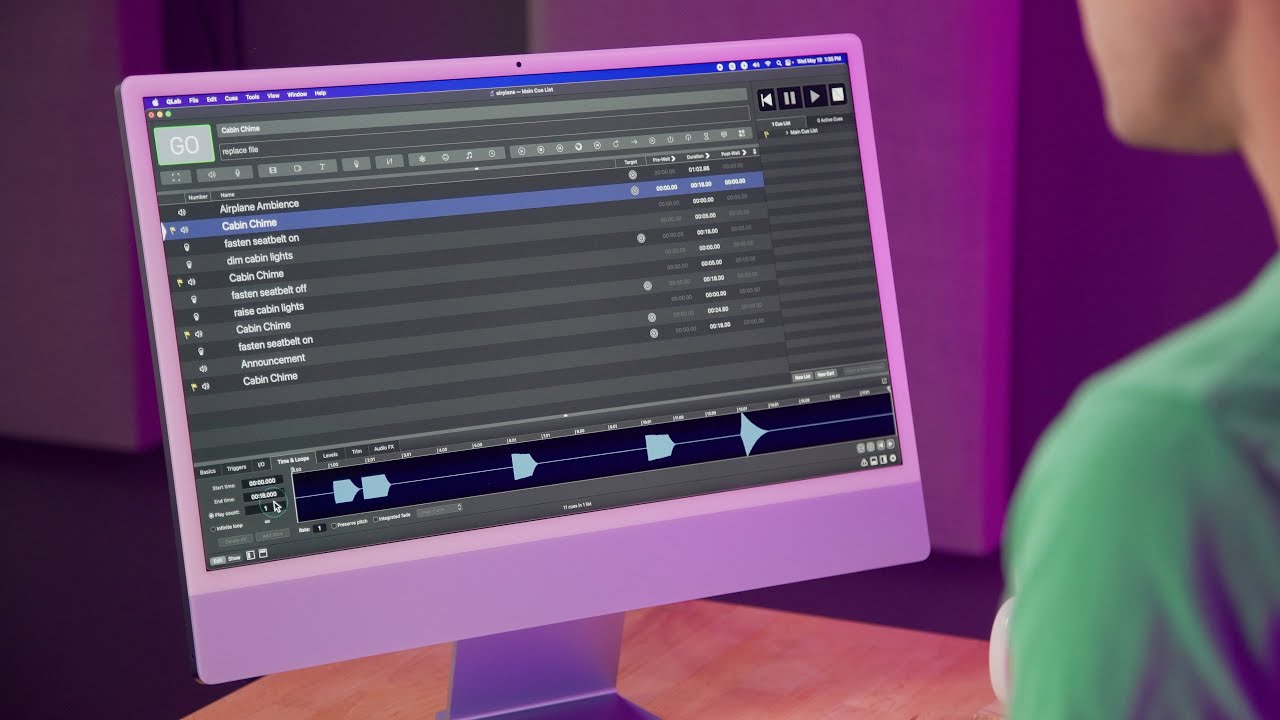Add a Group cue from toolbar
The width and height of the screenshot is (1280, 720).
click(176, 177)
